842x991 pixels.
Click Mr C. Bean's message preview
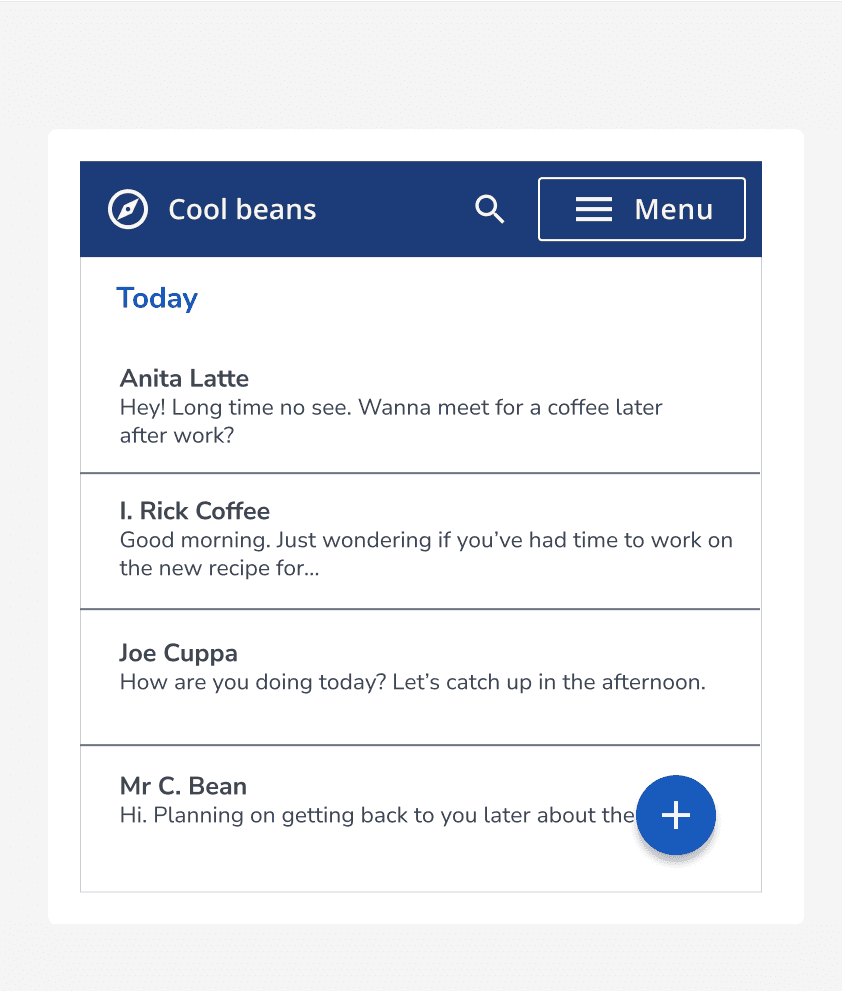tap(370, 815)
